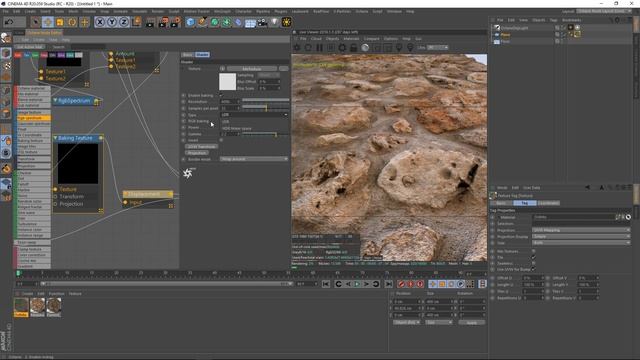Select the Pen spline tool
The image size is (640, 360).
(202, 22)
